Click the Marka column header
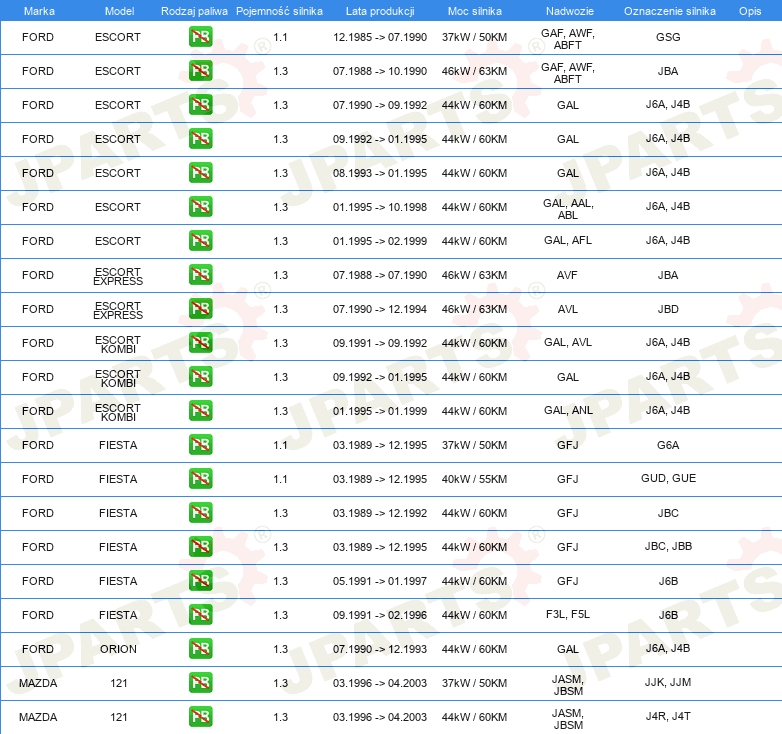 click(x=39, y=11)
